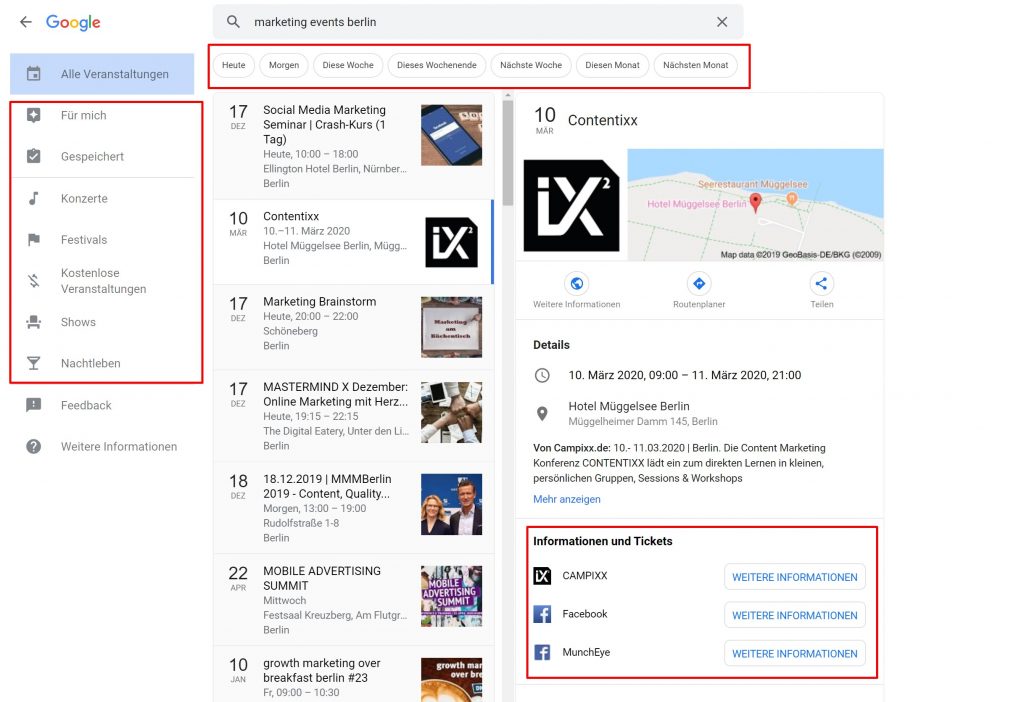Open growth marketing over breakfast event
1024x702 pixels.
[353, 676]
